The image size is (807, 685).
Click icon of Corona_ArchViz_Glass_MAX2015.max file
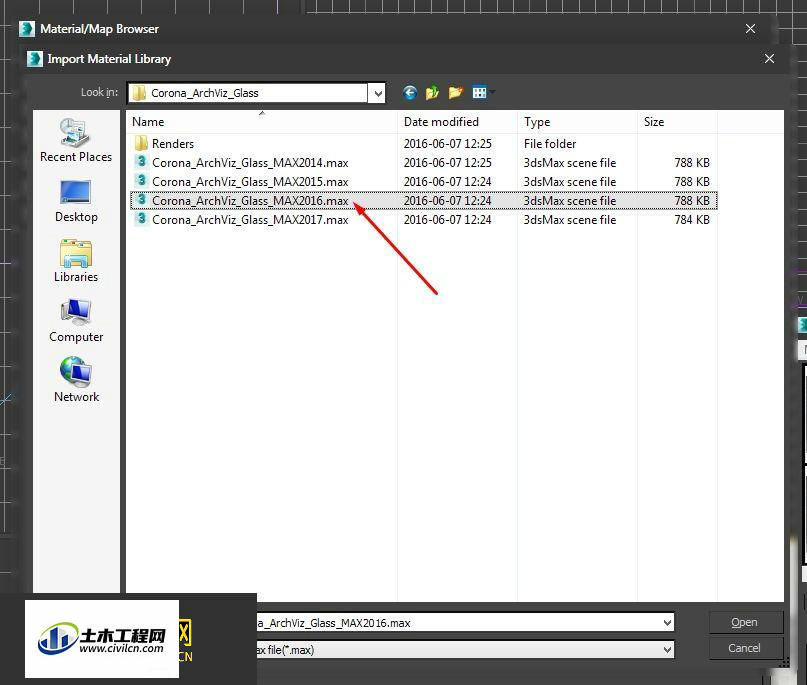point(141,181)
